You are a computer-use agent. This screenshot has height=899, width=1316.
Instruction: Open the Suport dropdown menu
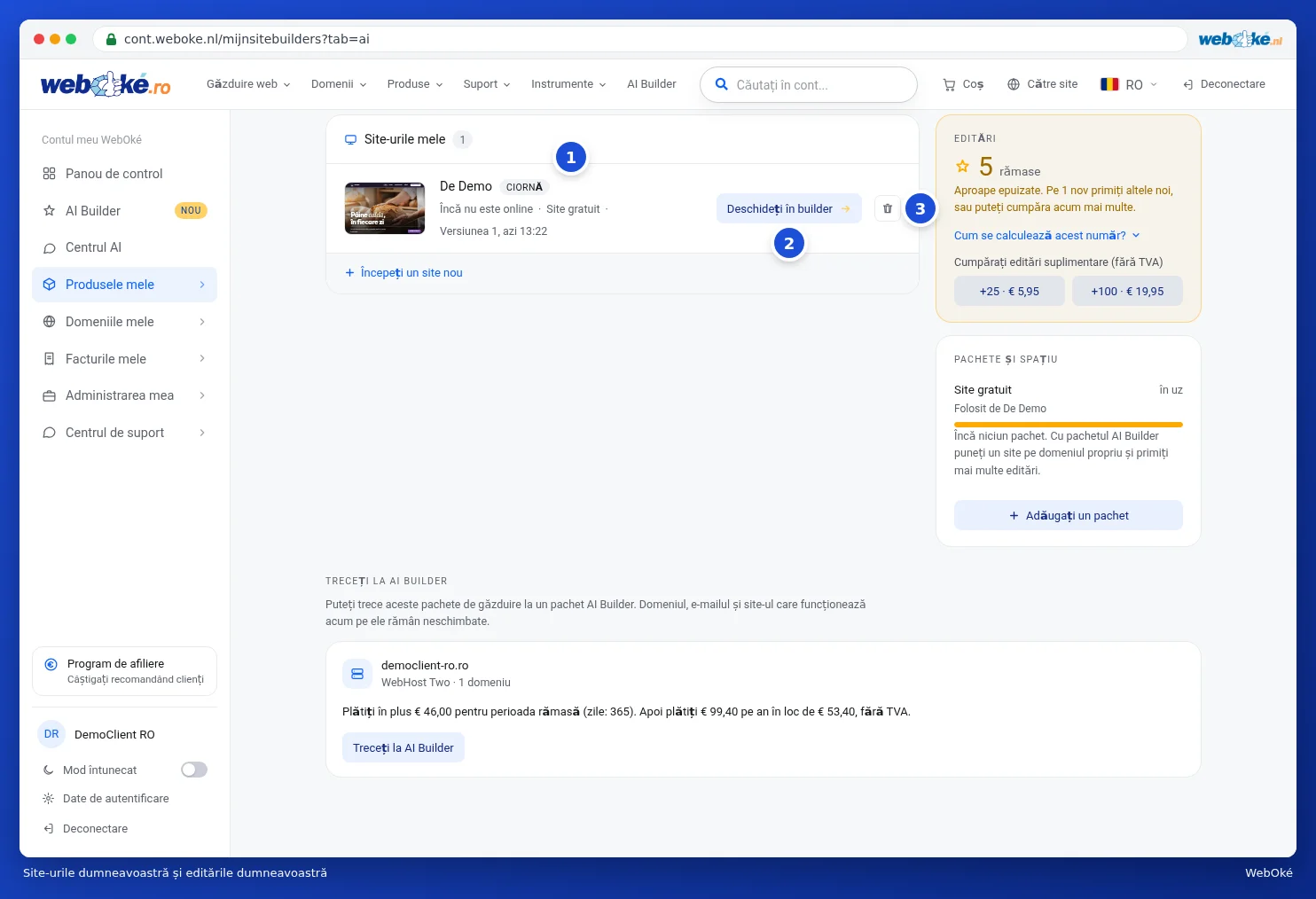point(487,84)
